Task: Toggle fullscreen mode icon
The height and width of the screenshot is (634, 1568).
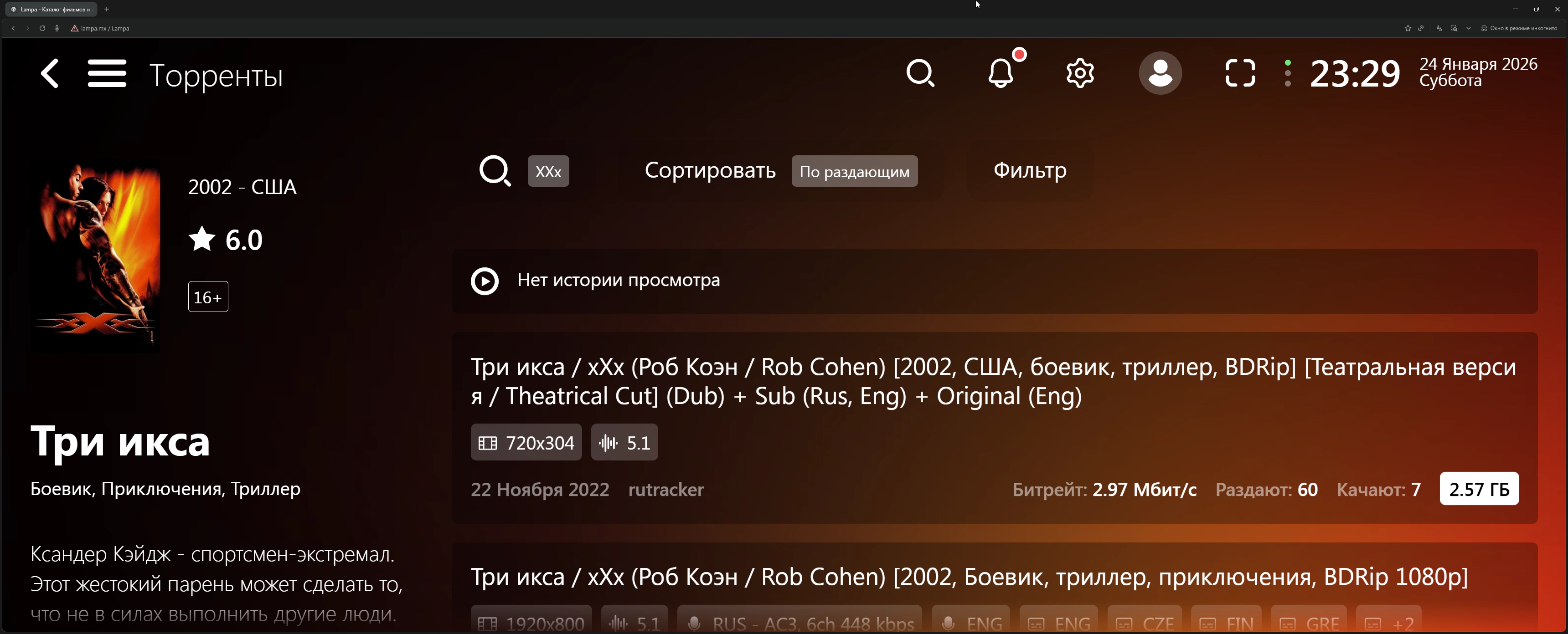Action: pyautogui.click(x=1239, y=73)
